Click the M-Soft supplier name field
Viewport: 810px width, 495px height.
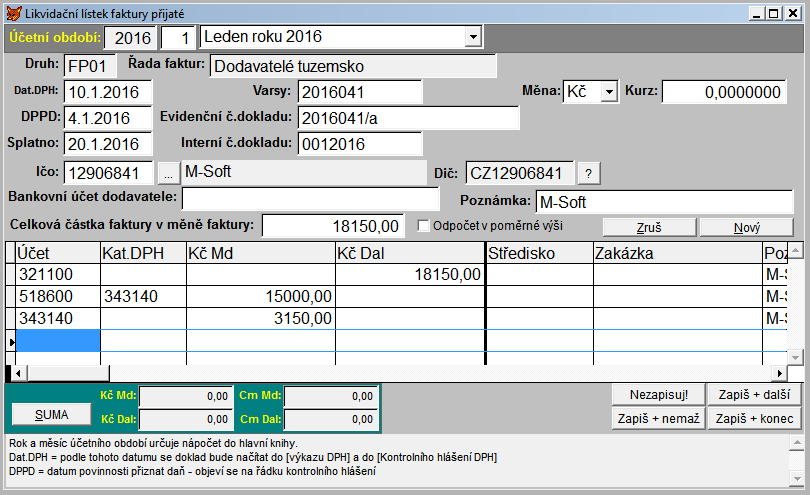[x=304, y=172]
